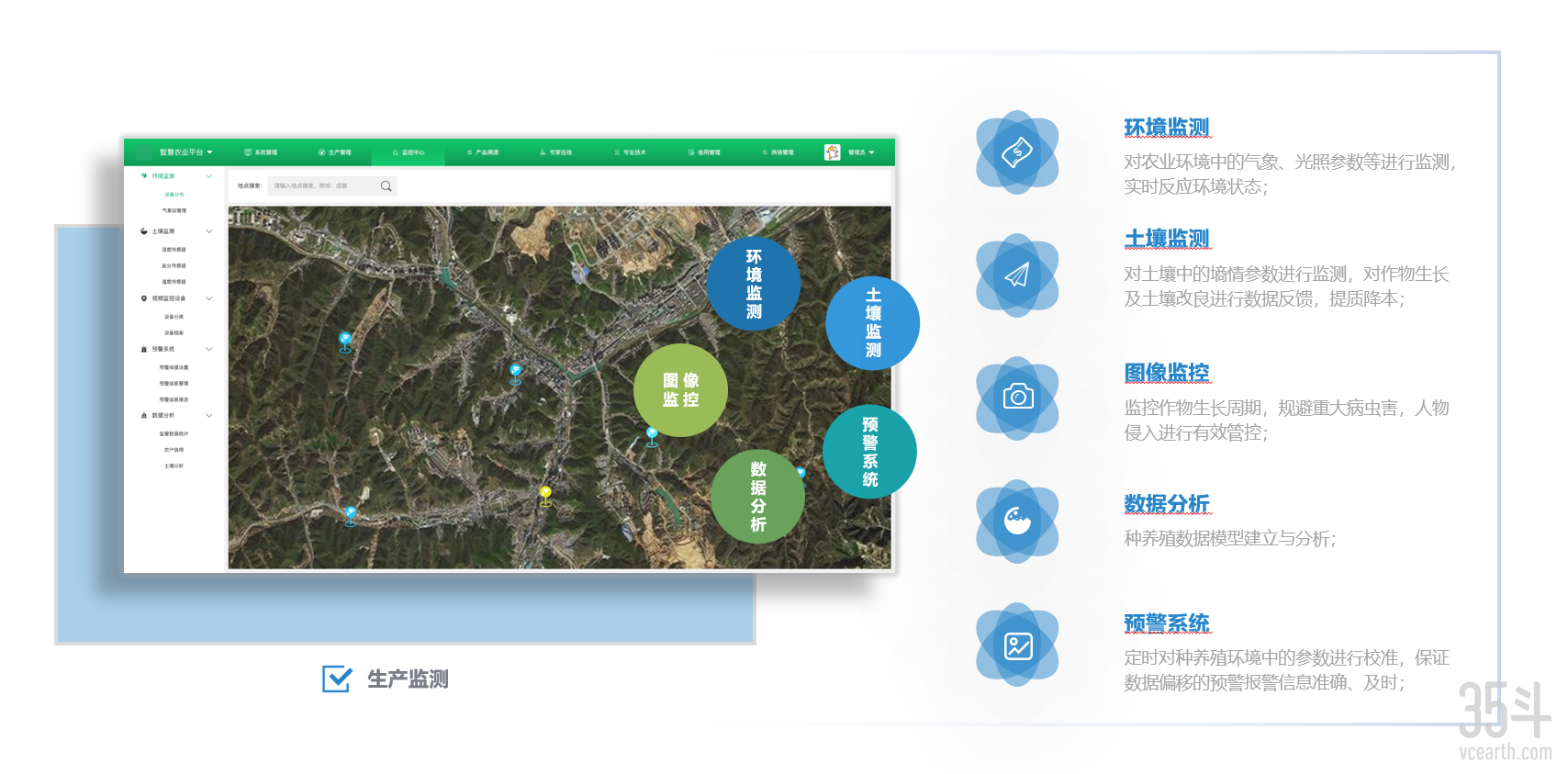
Task: Open the 信用管理 top menu
Action: tap(704, 152)
